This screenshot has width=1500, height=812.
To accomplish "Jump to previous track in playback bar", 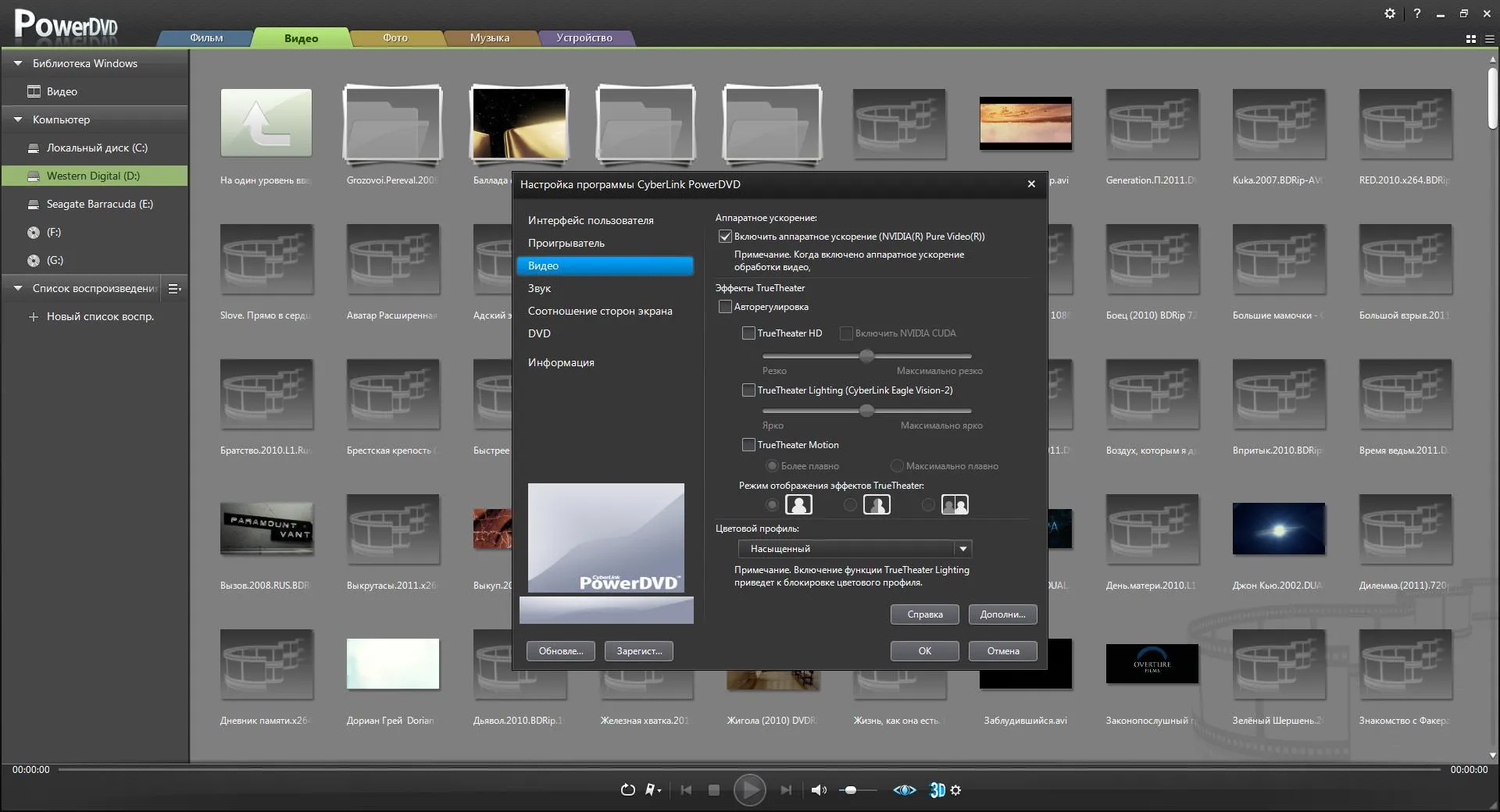I will (x=686, y=790).
